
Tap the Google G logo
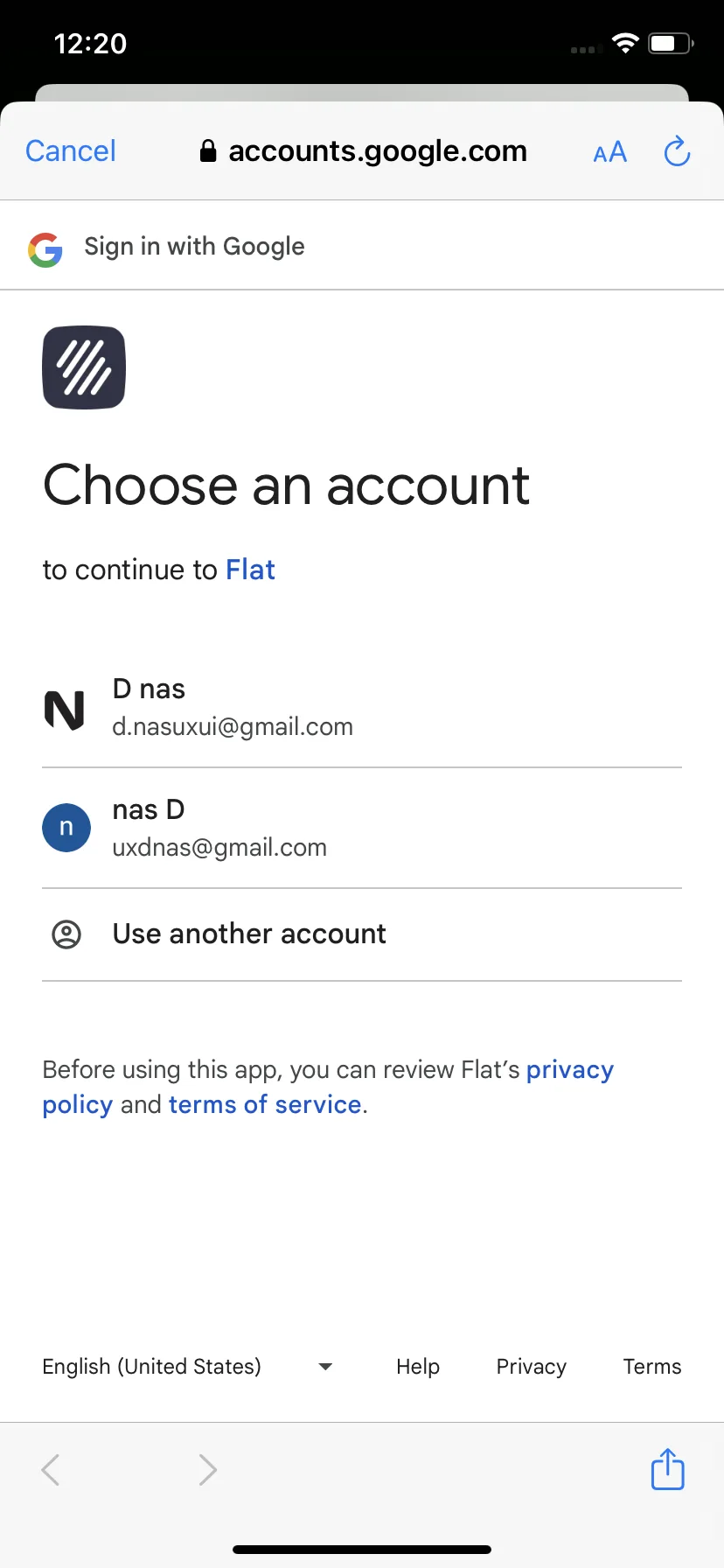click(45, 249)
